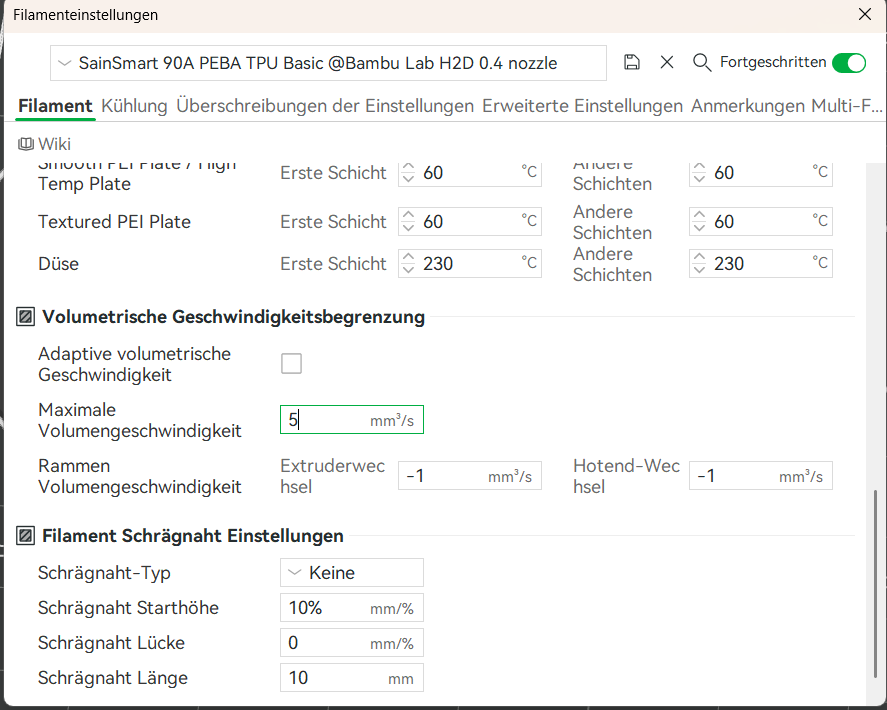887x710 pixels.
Task: Select the Anmerkungen tab
Action: coord(747,105)
